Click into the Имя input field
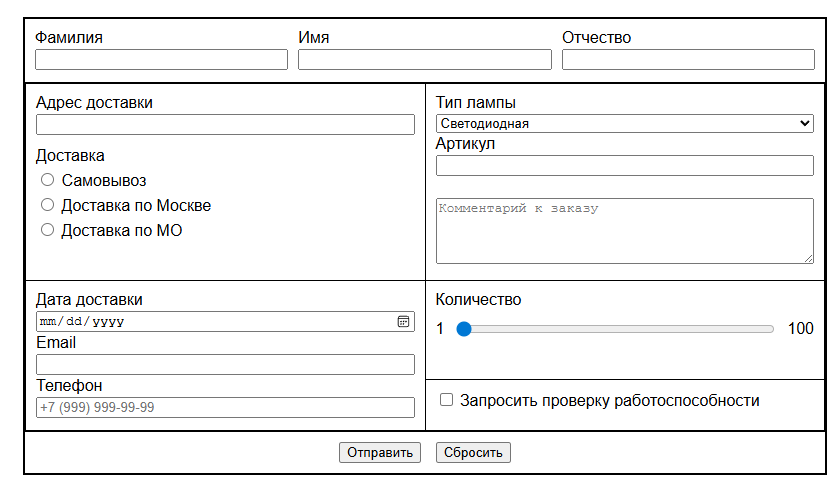This screenshot has width=840, height=493. coord(424,60)
